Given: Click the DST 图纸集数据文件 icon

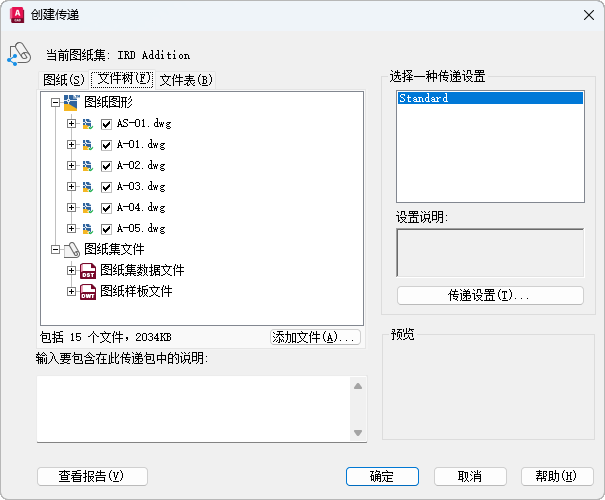Looking at the screenshot, I should pos(88,270).
